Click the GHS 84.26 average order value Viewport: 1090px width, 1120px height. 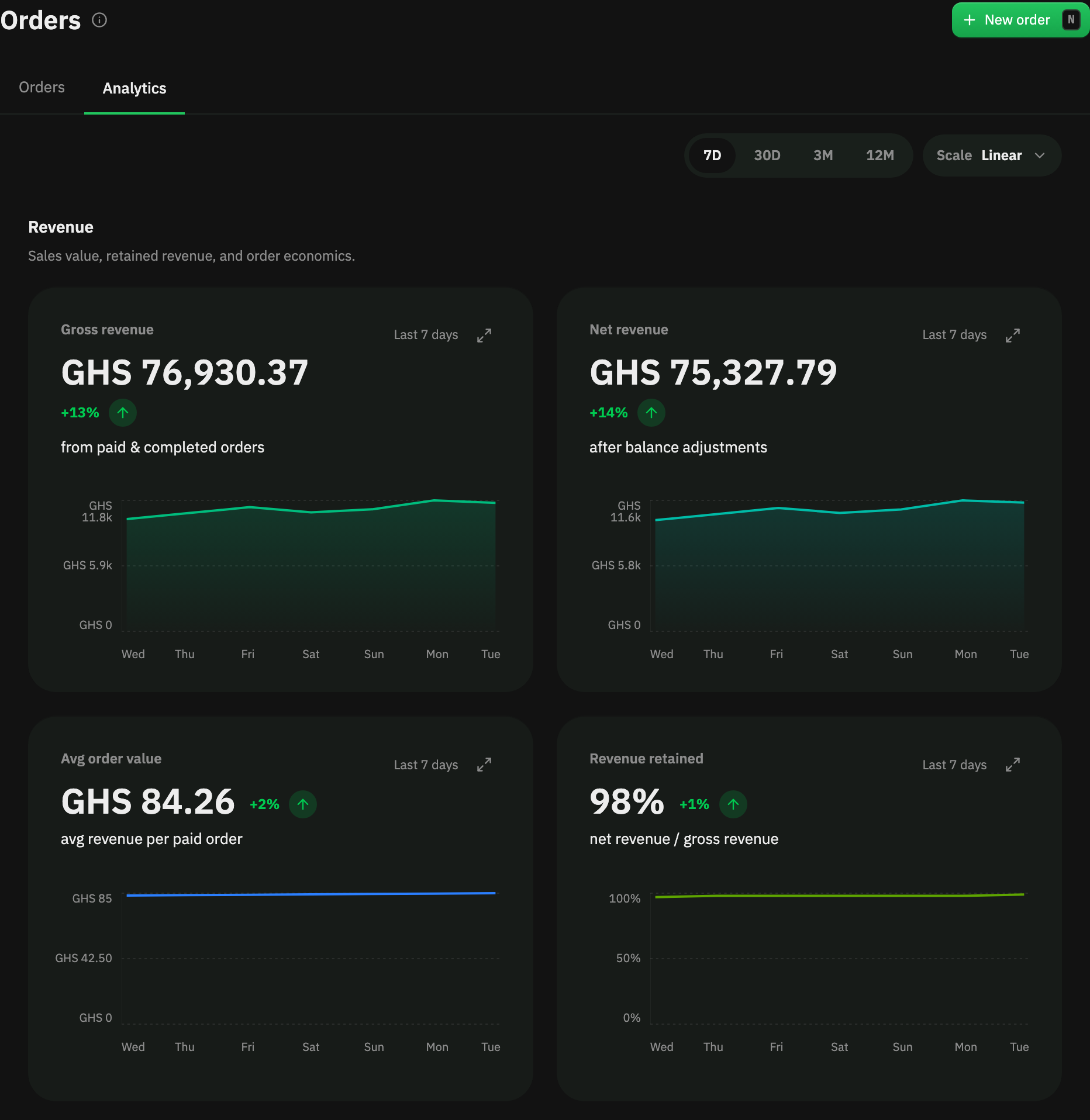tap(148, 801)
